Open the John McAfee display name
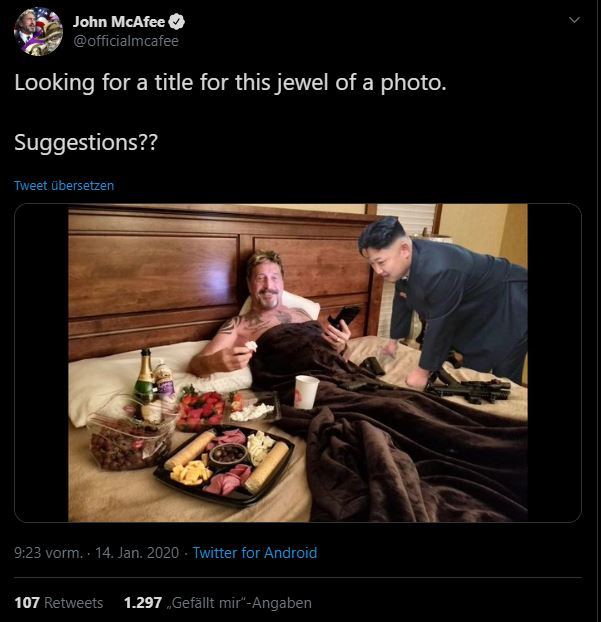This screenshot has width=601, height=622. [119, 22]
